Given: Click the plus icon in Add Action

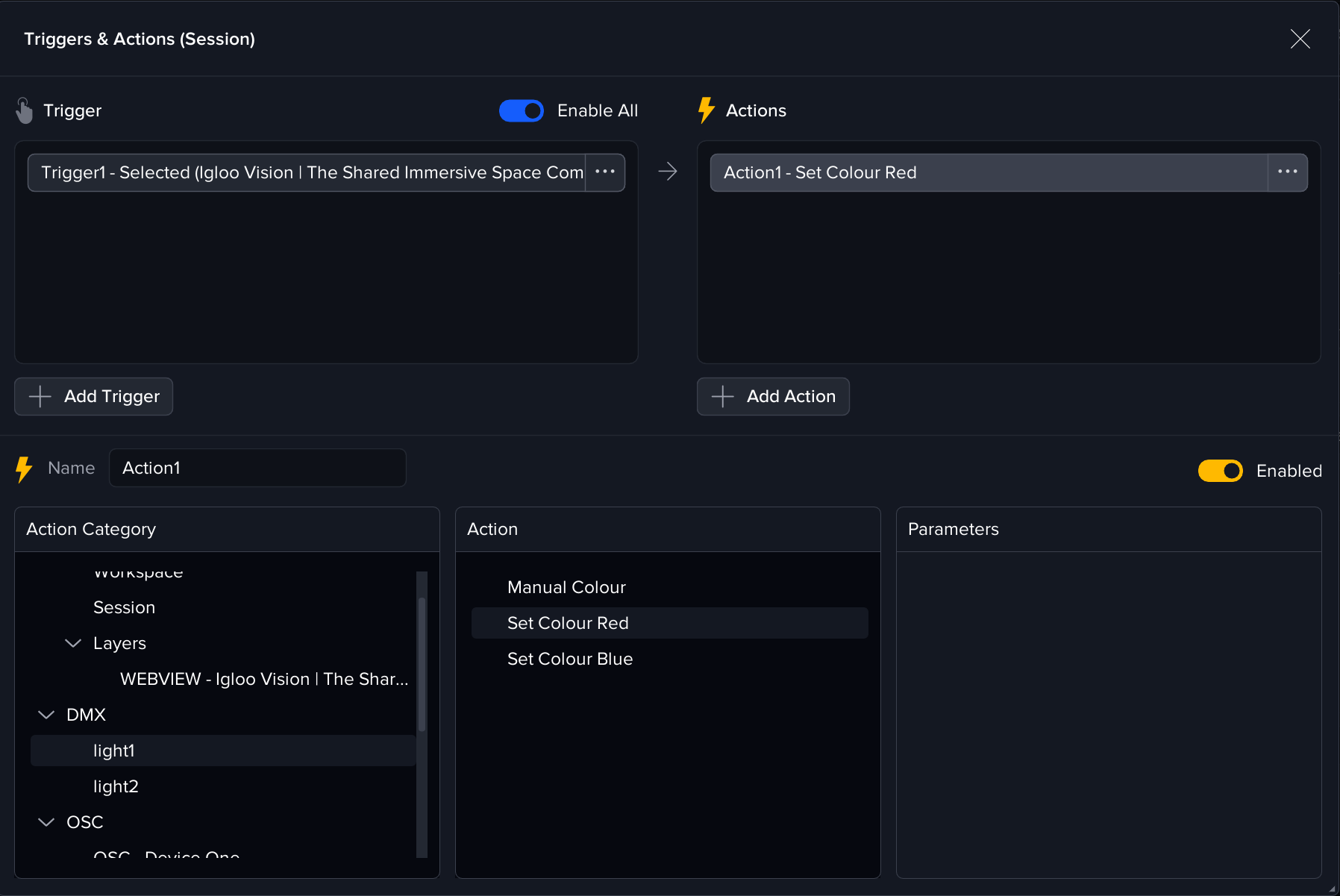Looking at the screenshot, I should coord(722,396).
